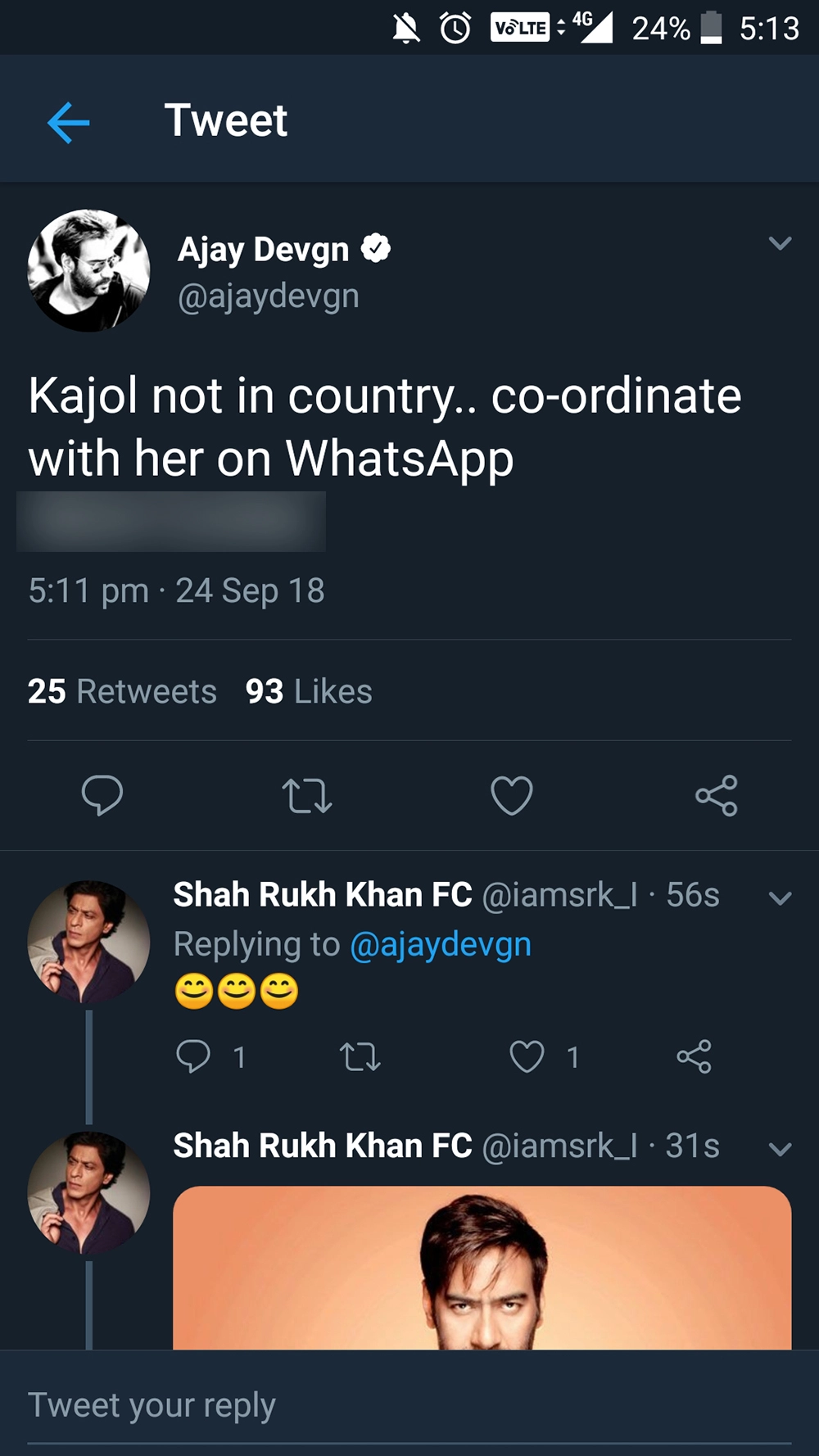Open Ajay Devgn's profile picture
The width and height of the screenshot is (819, 1456).
coord(88,270)
